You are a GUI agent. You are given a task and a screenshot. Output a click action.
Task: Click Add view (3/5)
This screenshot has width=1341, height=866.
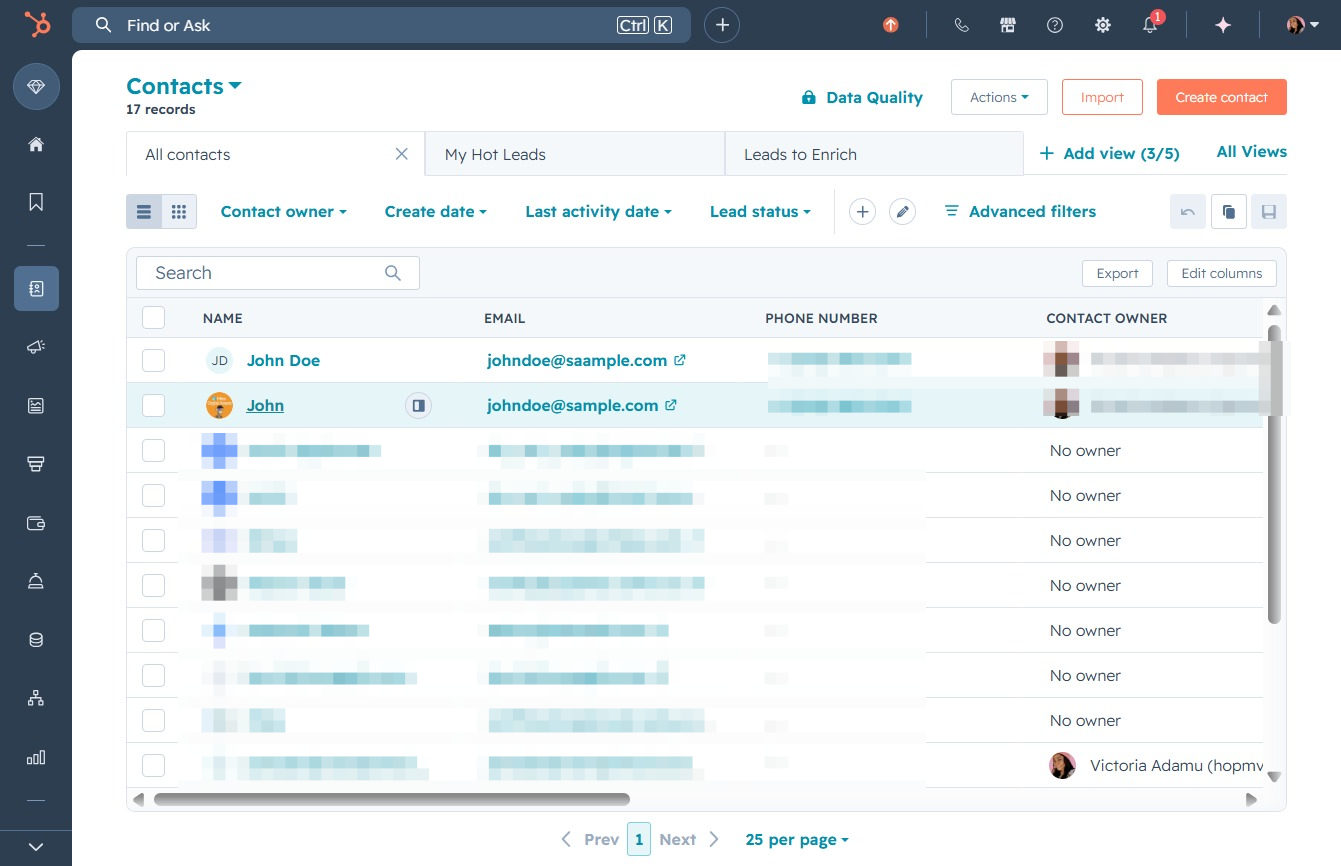point(1110,153)
